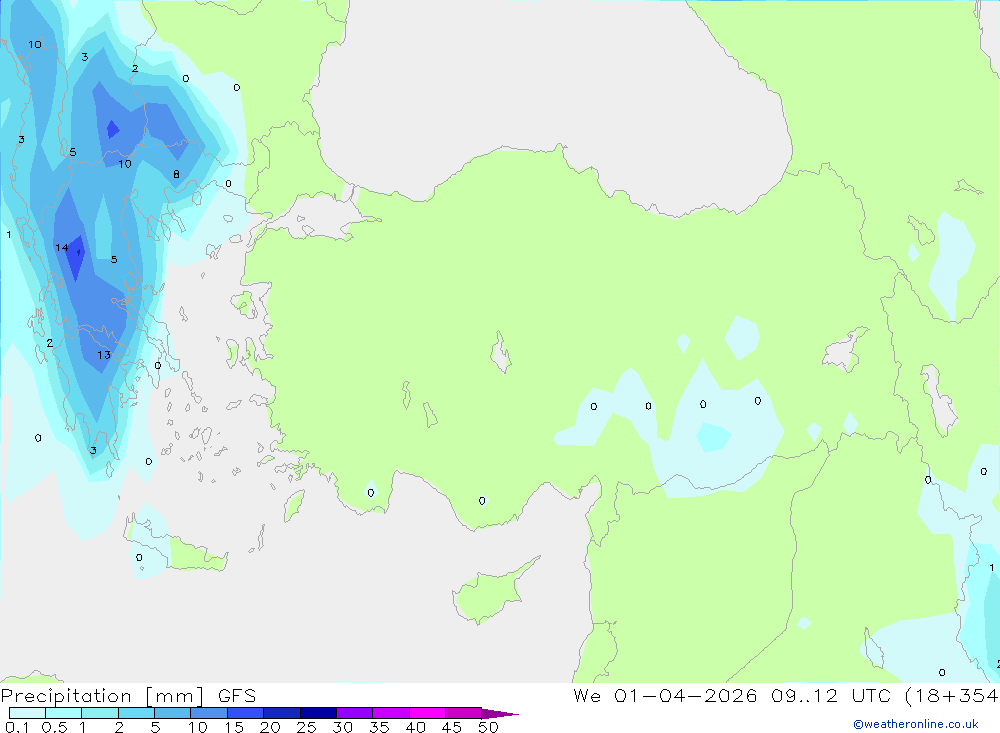Select the 25–30 mm navy legend swatch
Screen dimensions: 1000x733
(x=318, y=713)
